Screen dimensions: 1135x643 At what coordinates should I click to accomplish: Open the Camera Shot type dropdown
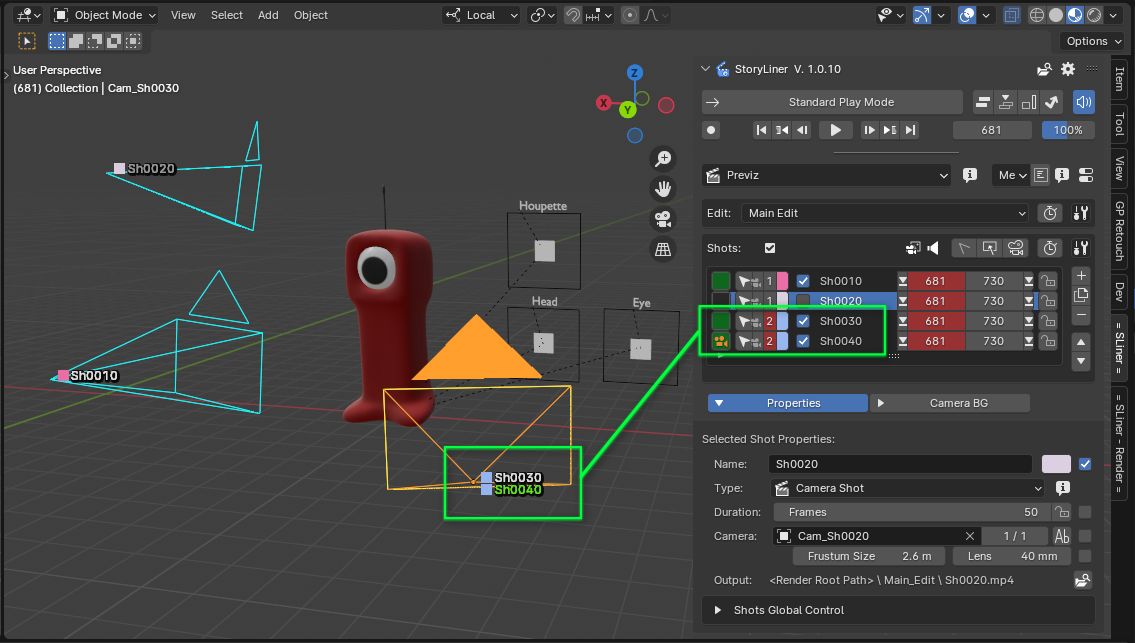coord(909,488)
